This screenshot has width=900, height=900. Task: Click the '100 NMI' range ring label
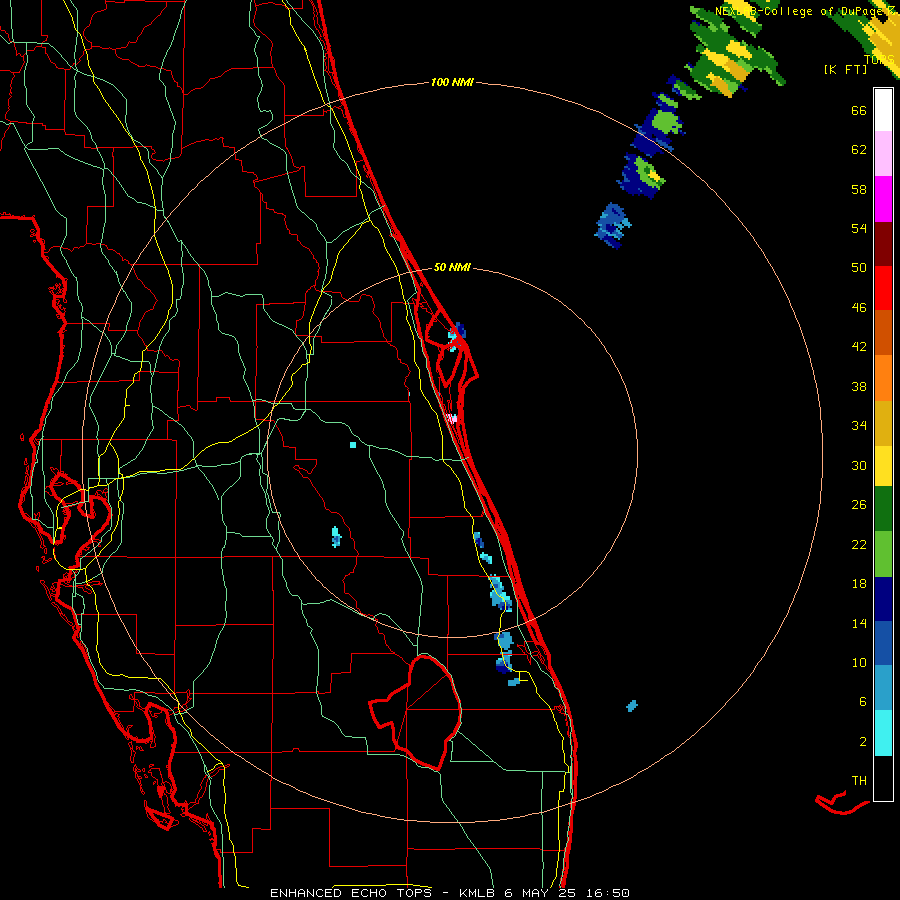(452, 83)
